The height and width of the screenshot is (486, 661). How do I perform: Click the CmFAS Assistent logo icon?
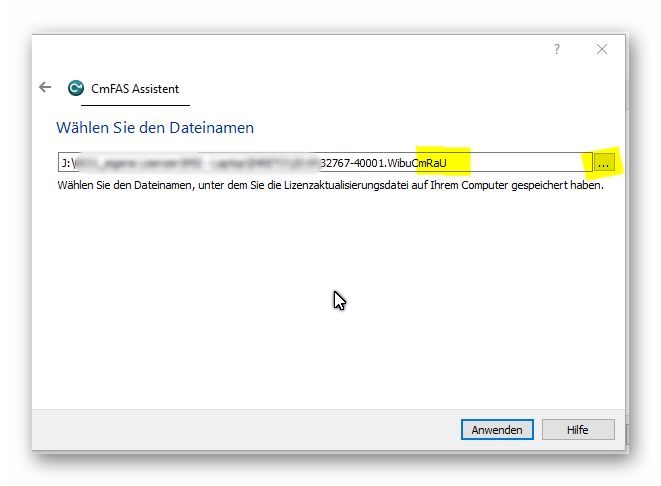pyautogui.click(x=75, y=88)
